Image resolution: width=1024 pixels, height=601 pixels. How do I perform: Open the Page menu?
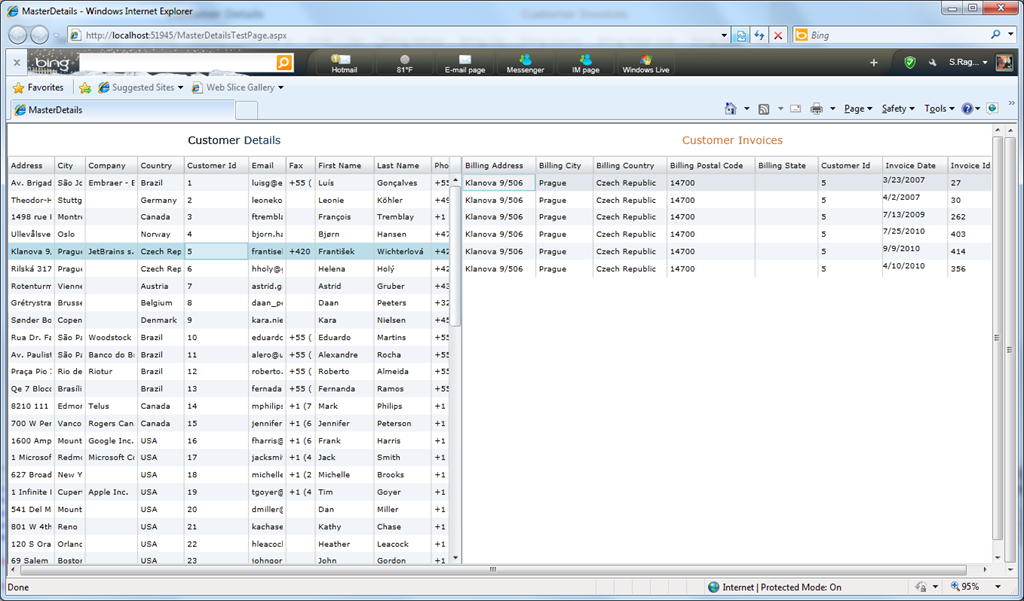858,109
